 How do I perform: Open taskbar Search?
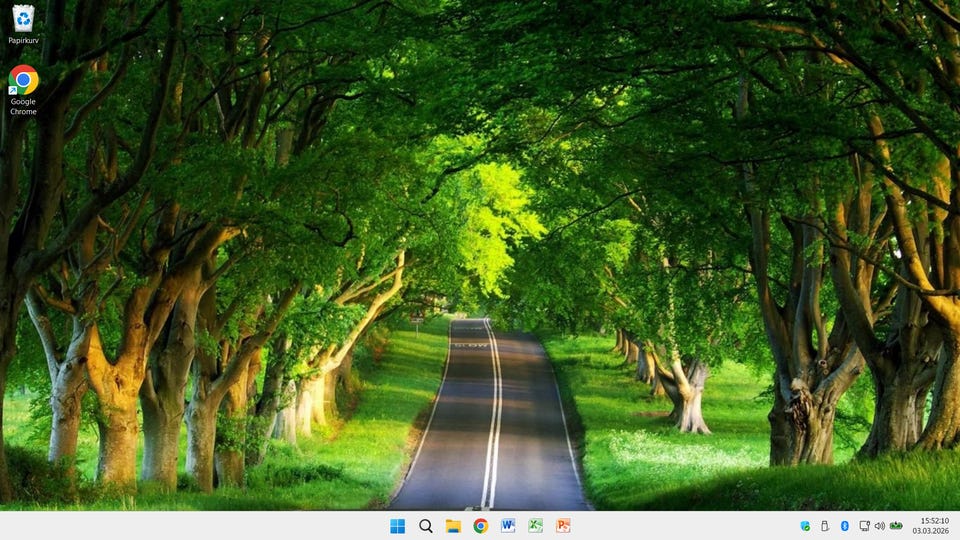point(426,526)
